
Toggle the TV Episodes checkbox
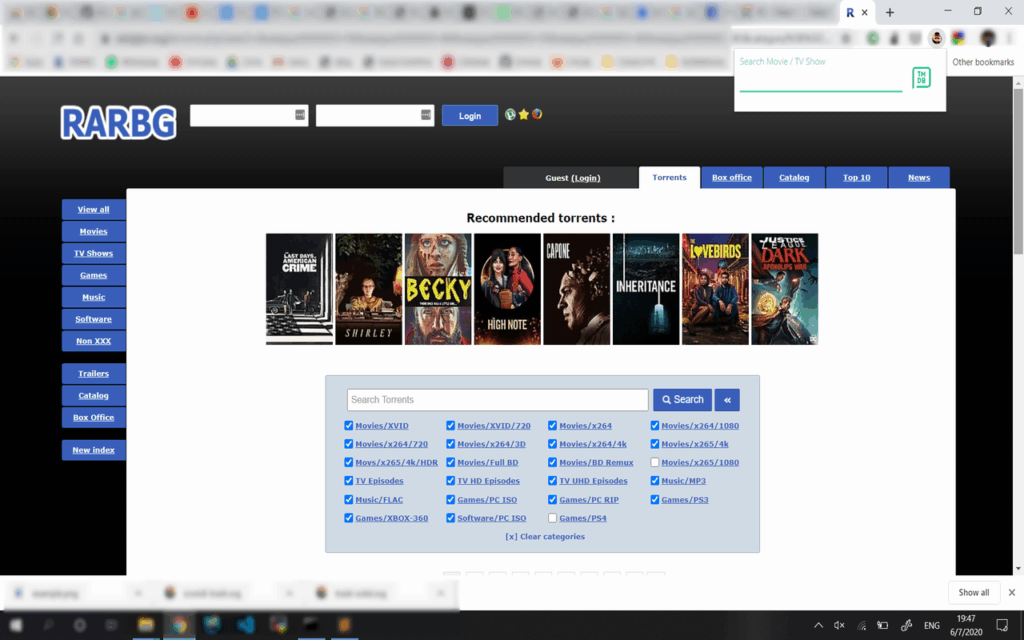pos(349,481)
